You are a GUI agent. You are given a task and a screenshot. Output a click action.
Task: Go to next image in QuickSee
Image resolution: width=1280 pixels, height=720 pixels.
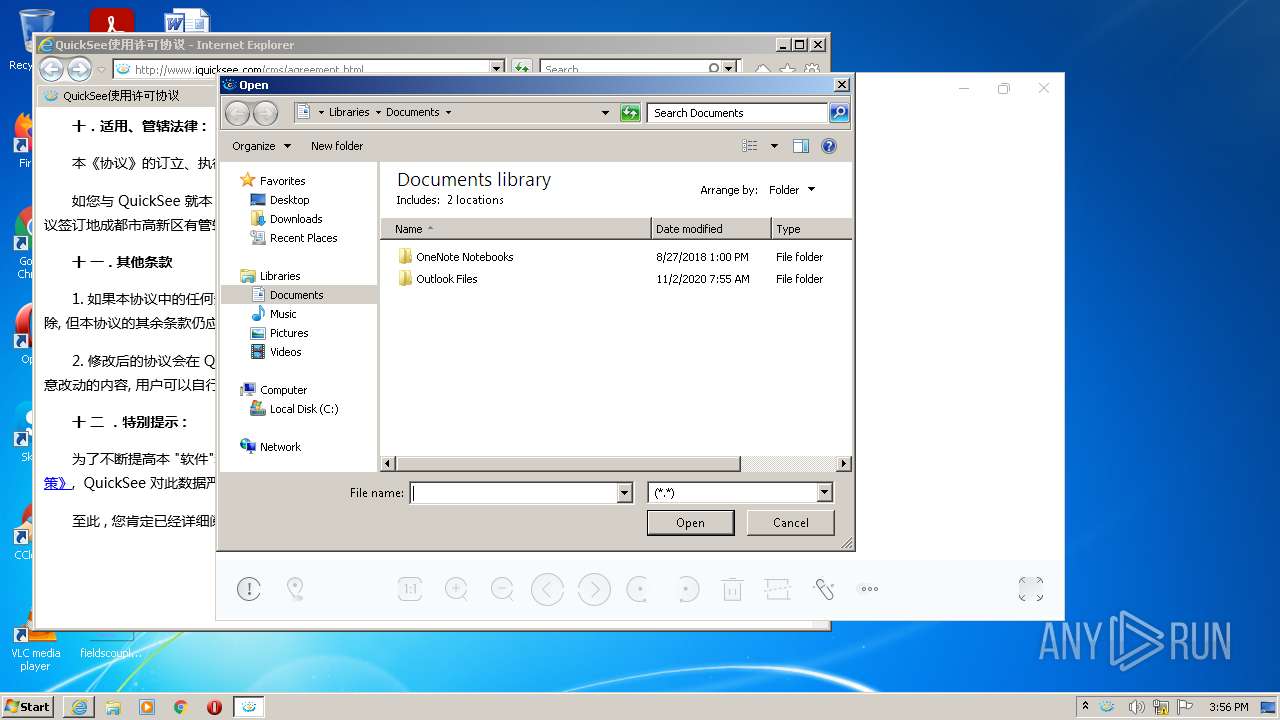(594, 589)
